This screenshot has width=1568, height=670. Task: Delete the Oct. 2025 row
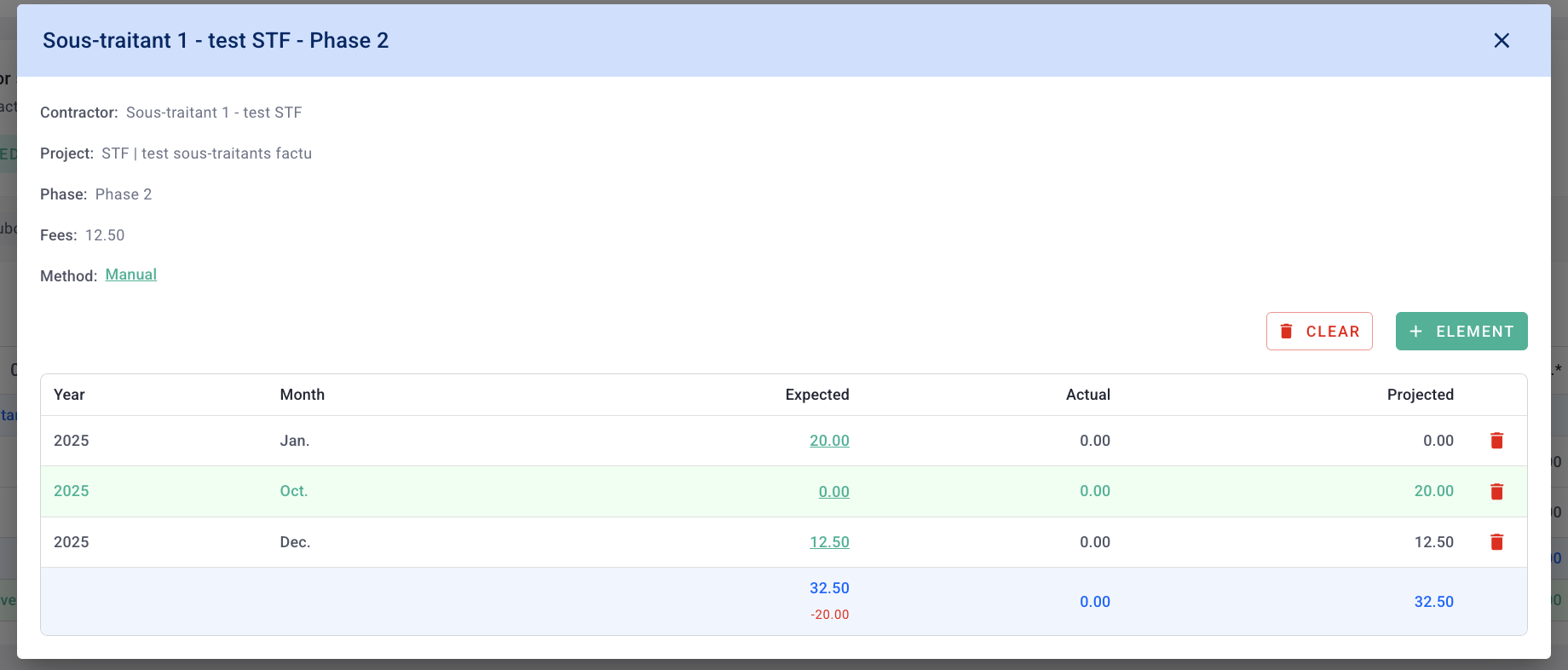point(1496,492)
